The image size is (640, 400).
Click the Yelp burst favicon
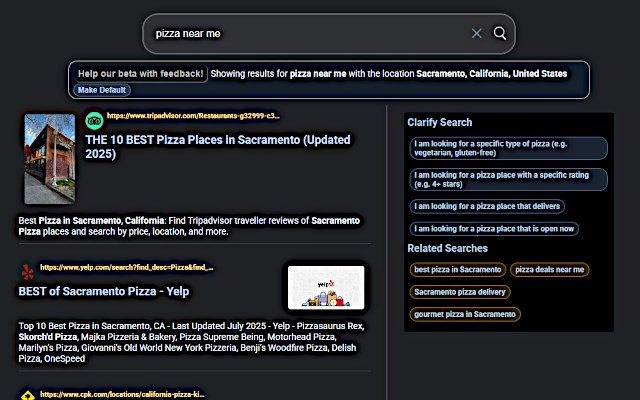(x=27, y=272)
